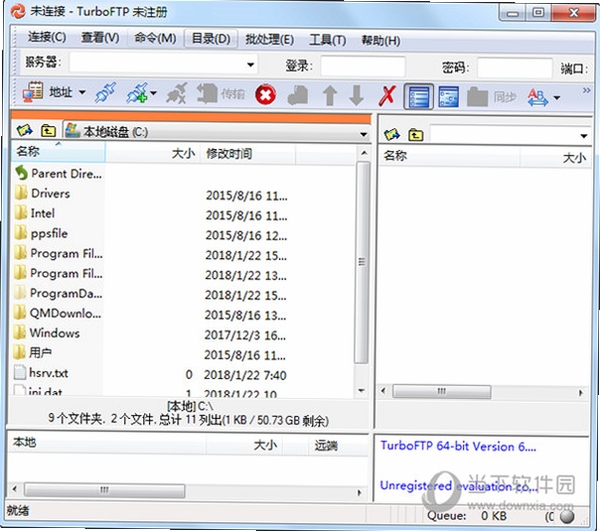The width and height of the screenshot is (600, 531).
Task: Click the Upload up-arrow icon
Action: pyautogui.click(x=330, y=95)
